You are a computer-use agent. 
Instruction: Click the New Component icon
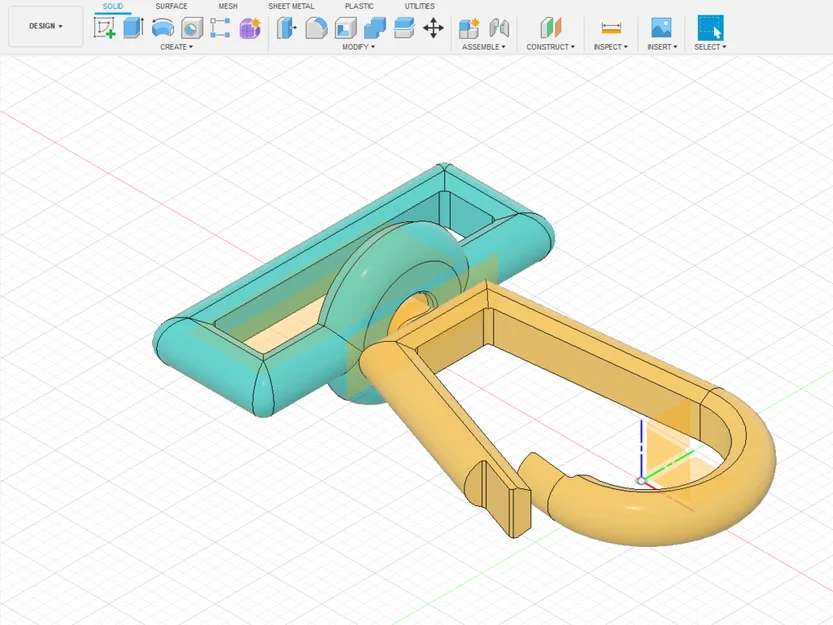coord(469,28)
